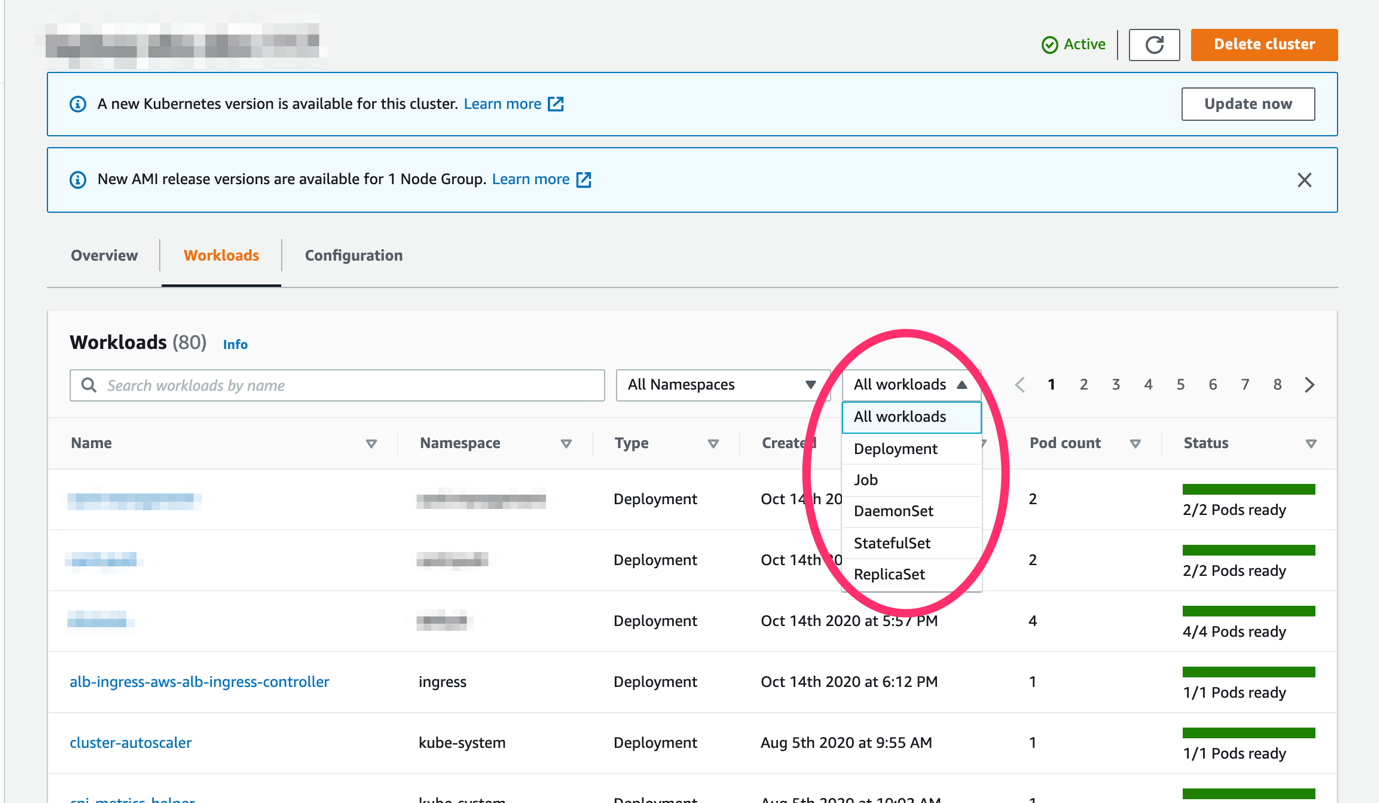Click the refresh cluster icon button
This screenshot has width=1379, height=803.
point(1154,45)
